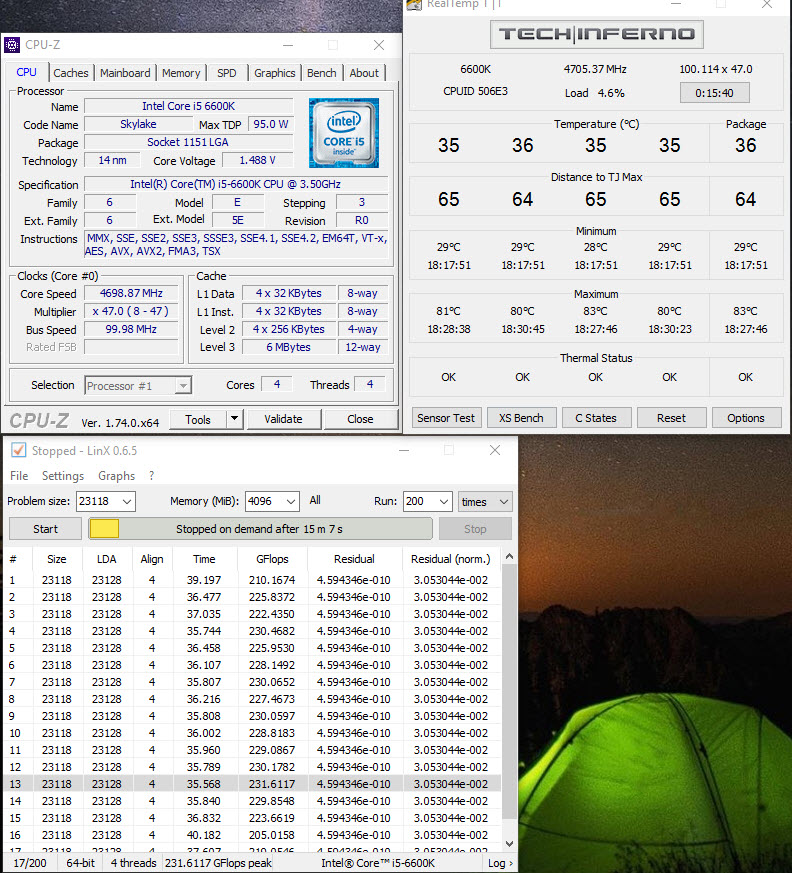The height and width of the screenshot is (873, 792).
Task: Click the Core Voltage value 1.488 V
Action: [257, 160]
